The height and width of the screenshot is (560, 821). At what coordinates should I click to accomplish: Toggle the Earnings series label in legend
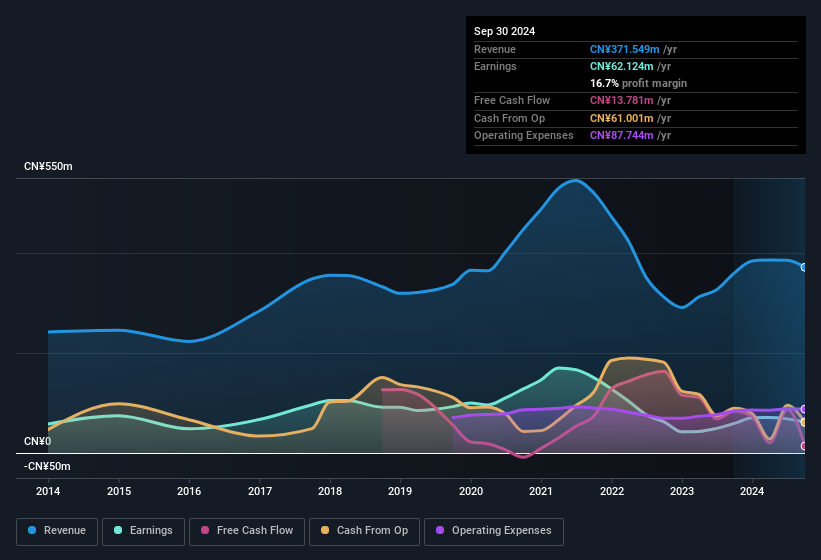[x=151, y=530]
